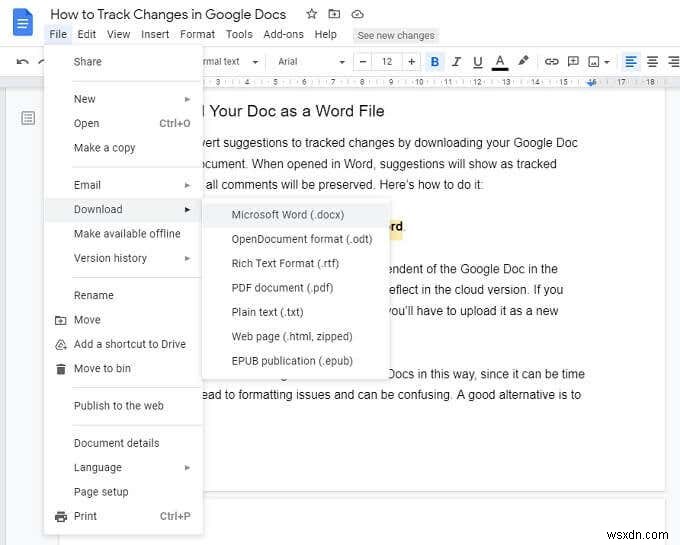Image resolution: width=680 pixels, height=545 pixels.
Task: Click Move to bin trash icon
Action: point(61,369)
